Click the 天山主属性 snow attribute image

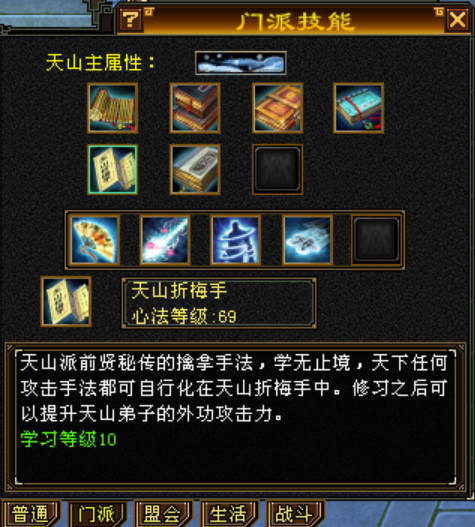[x=241, y=63]
